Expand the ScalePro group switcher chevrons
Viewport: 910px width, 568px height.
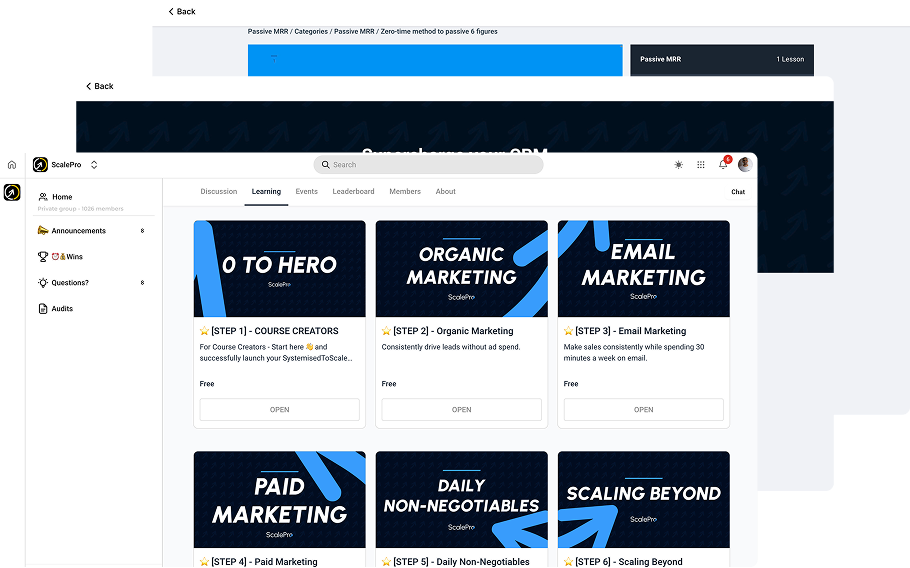point(94,165)
